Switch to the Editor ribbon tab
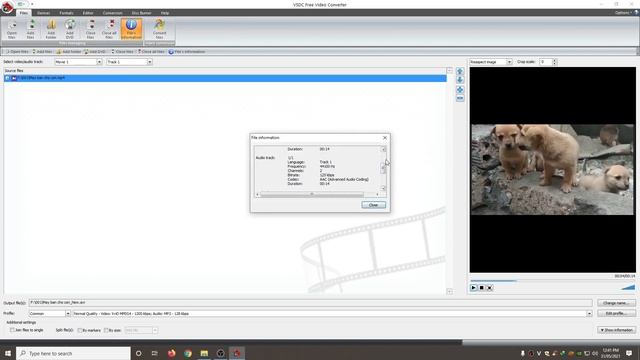Screen dimensions: 640x360 point(88,13)
